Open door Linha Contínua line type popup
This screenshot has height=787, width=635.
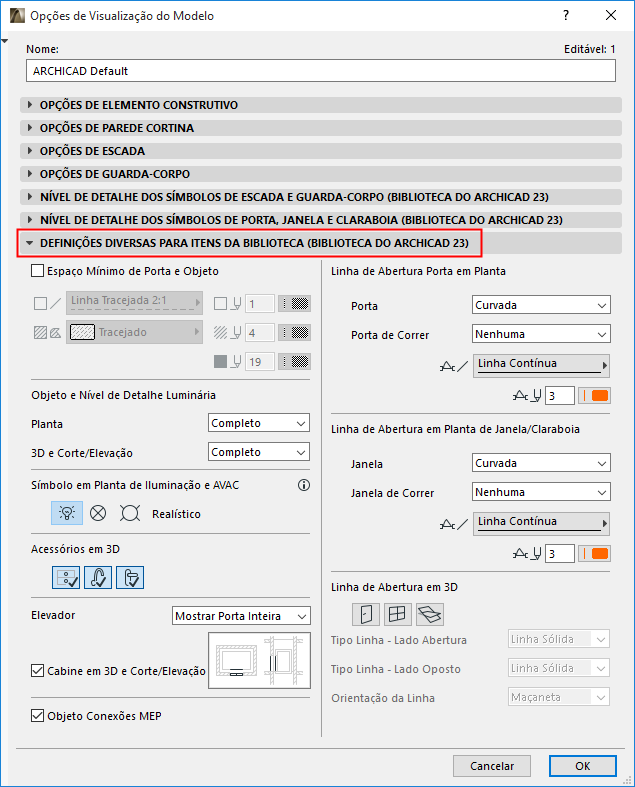coord(541,365)
